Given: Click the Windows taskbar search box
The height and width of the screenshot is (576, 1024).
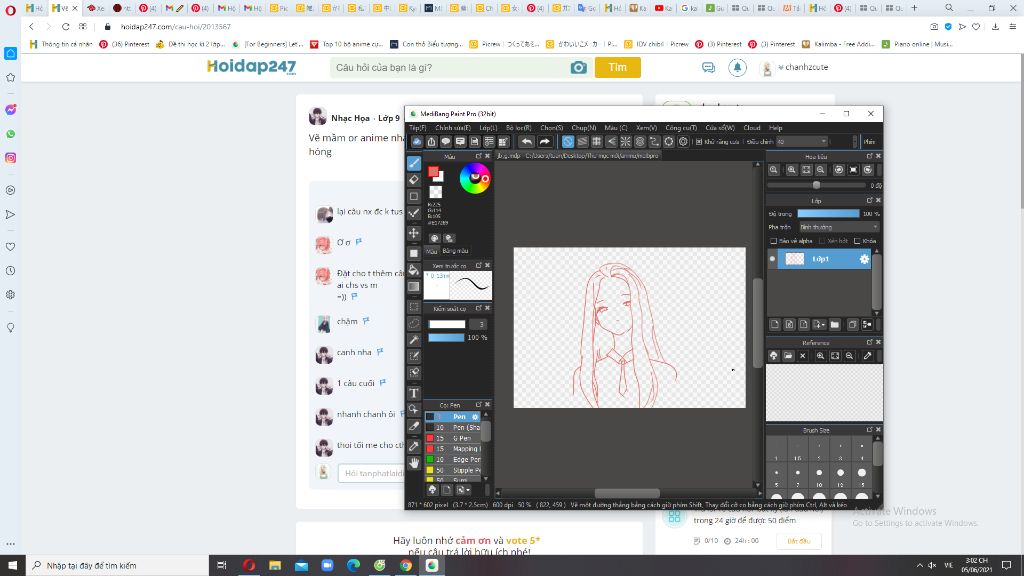Looking at the screenshot, I should [x=118, y=566].
